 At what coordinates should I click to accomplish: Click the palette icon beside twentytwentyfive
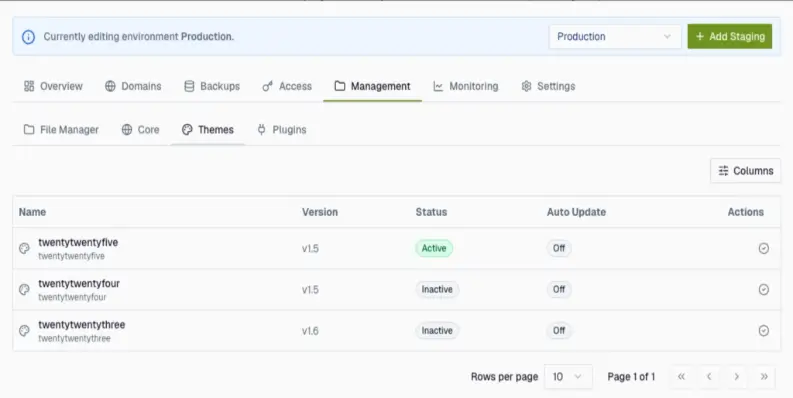pos(24,248)
